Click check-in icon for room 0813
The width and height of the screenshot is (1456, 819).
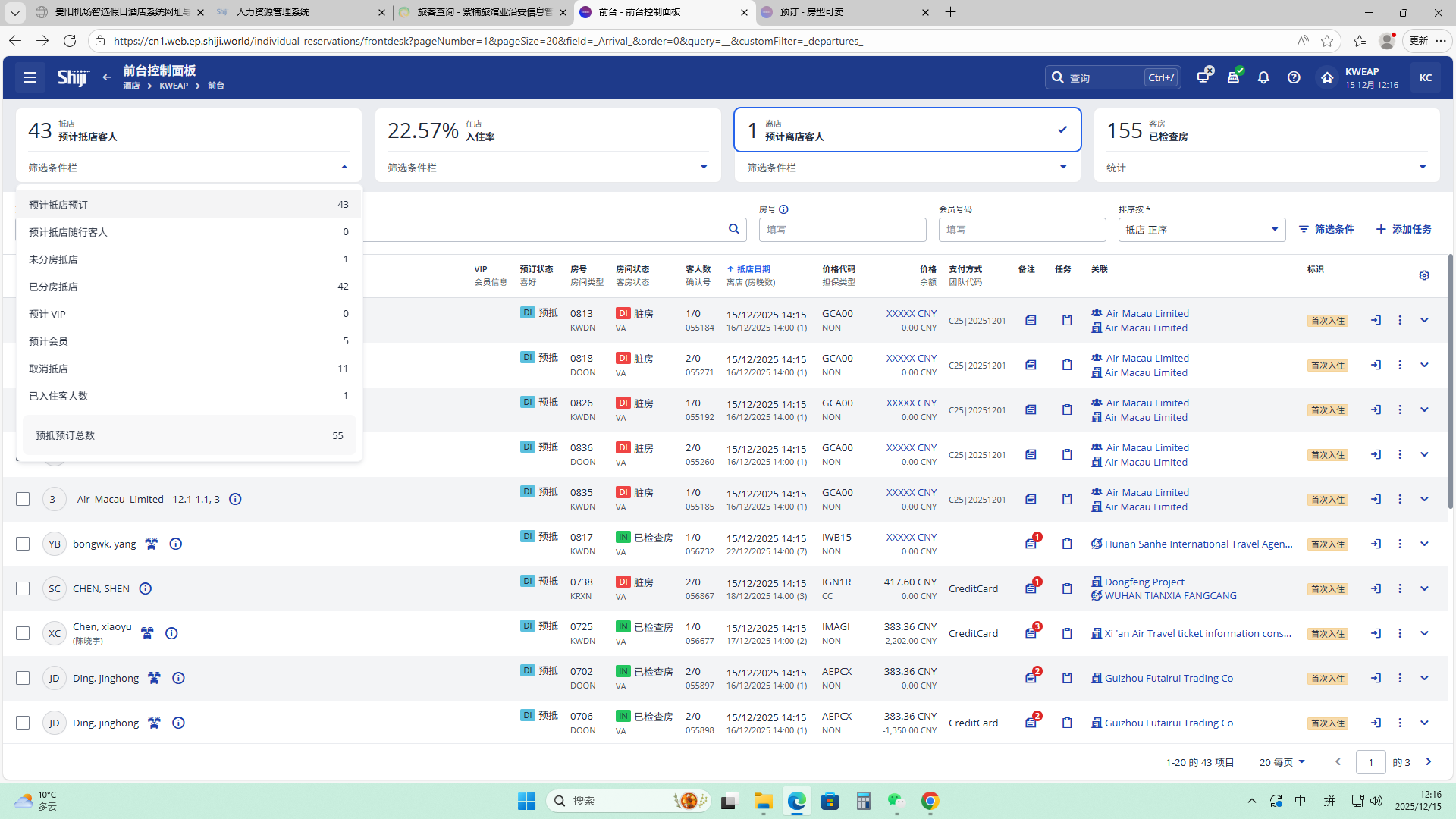point(1376,320)
